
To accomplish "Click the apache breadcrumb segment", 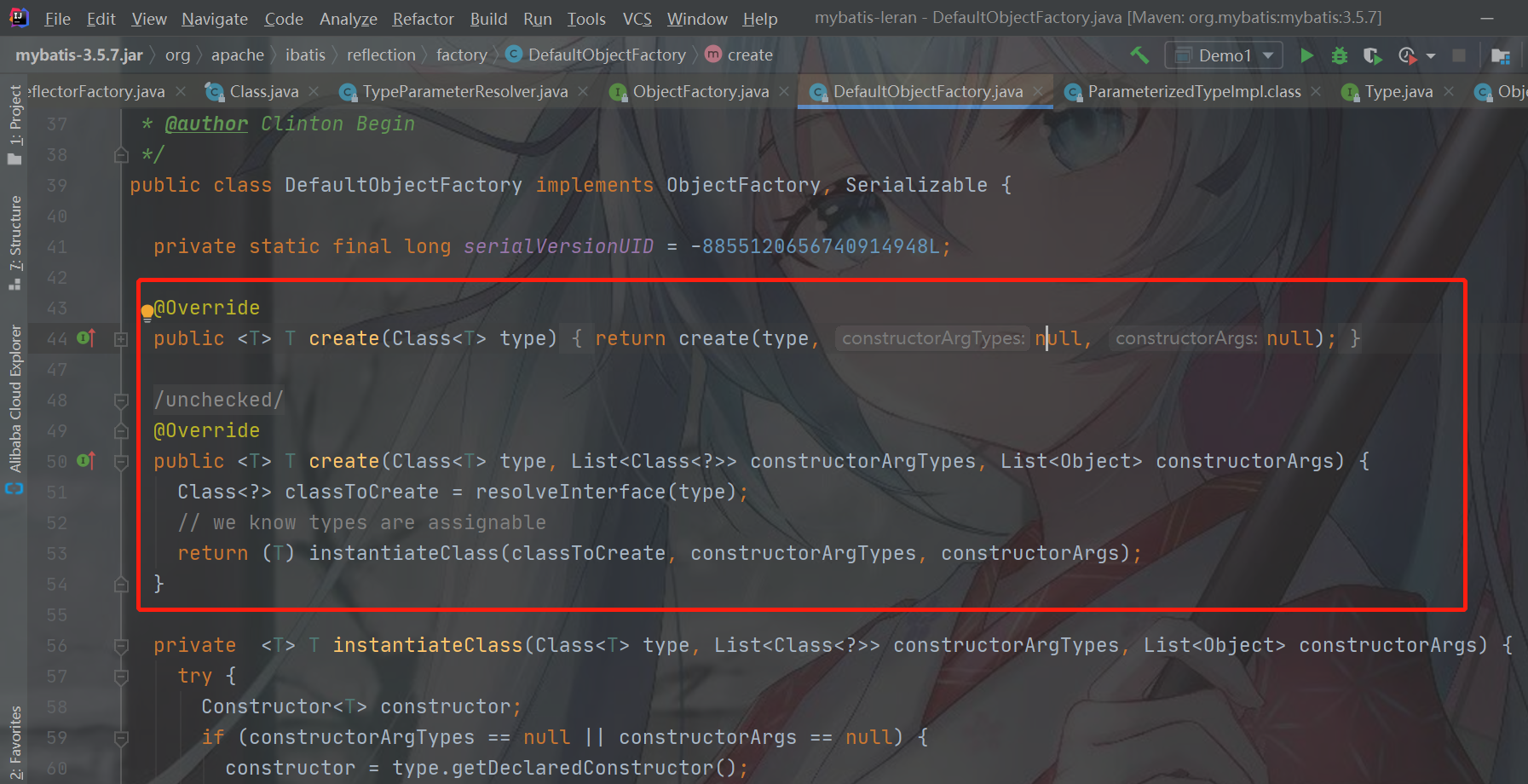I will (x=238, y=55).
